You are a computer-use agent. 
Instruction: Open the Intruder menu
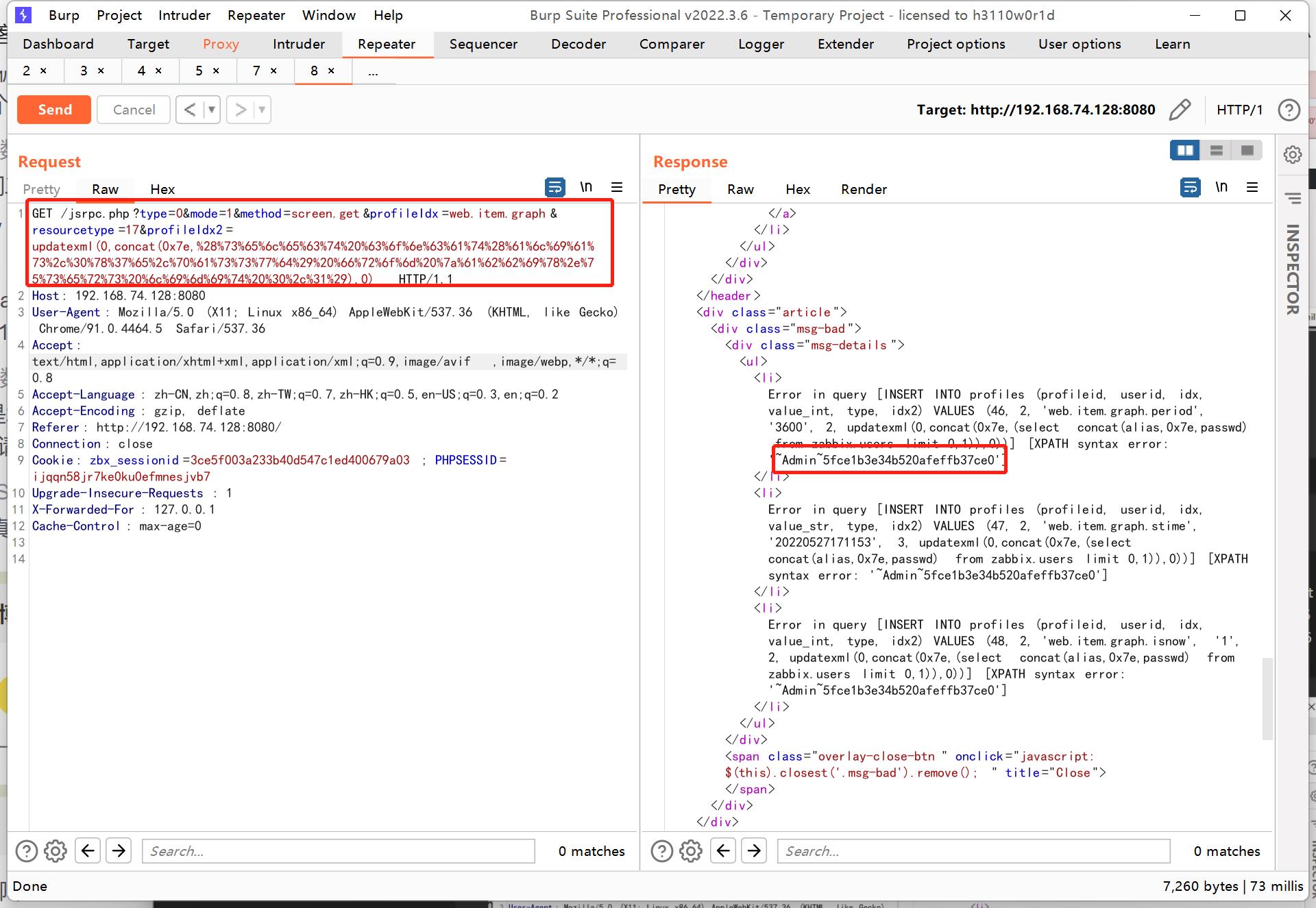184,15
